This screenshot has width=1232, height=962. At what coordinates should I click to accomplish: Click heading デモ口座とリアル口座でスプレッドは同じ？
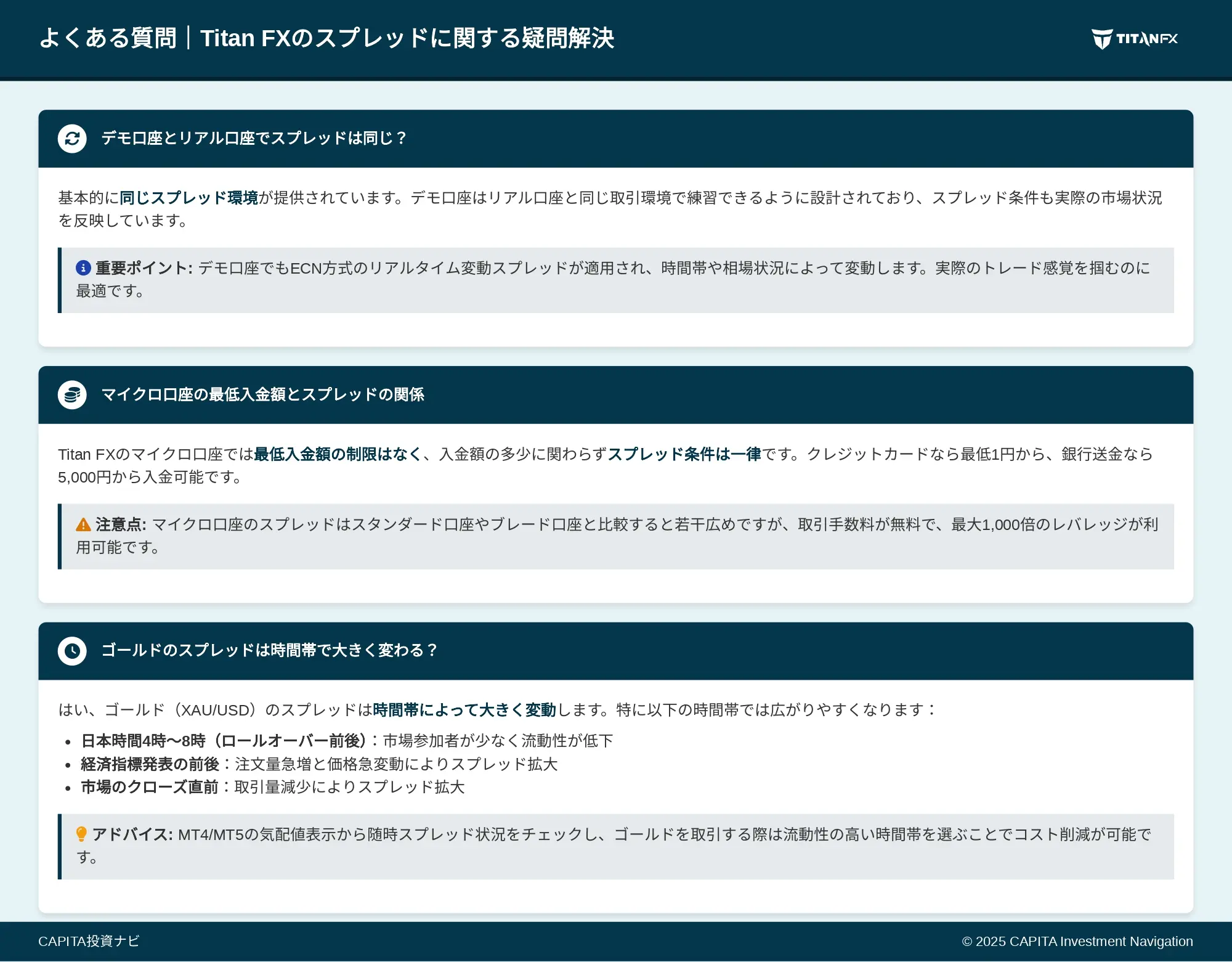(x=254, y=138)
